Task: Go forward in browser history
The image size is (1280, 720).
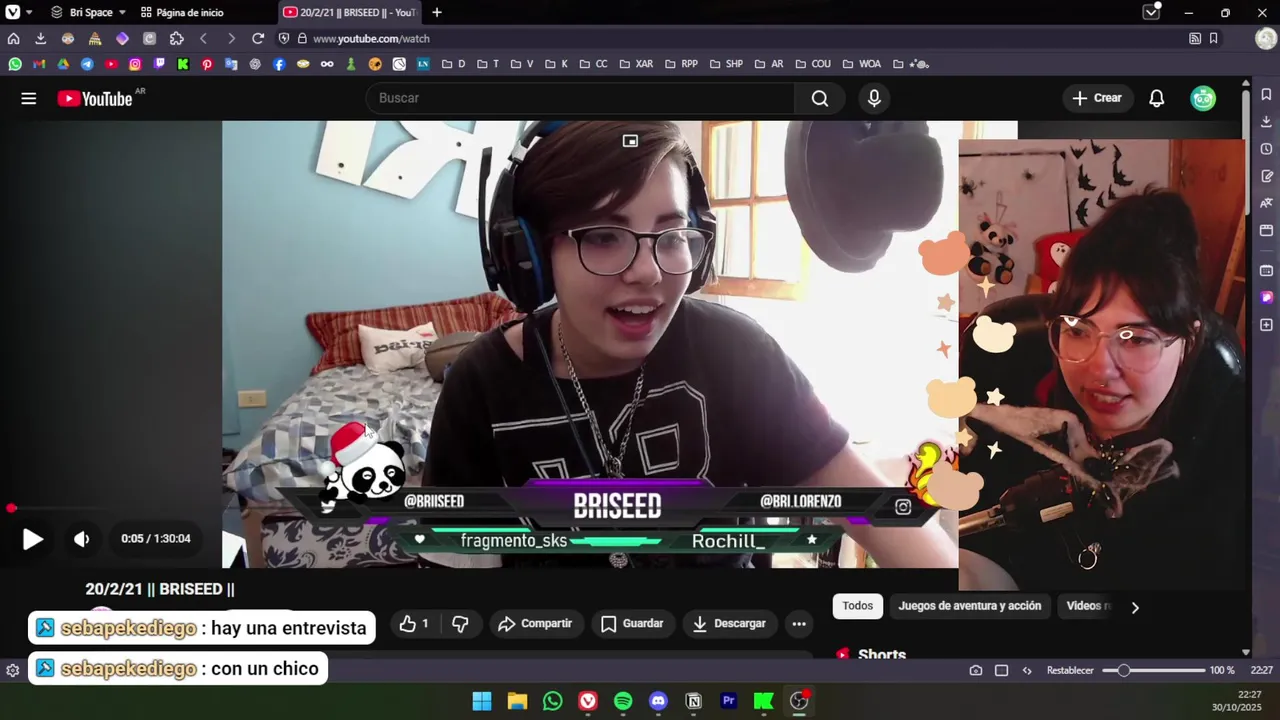Action: tap(231, 38)
